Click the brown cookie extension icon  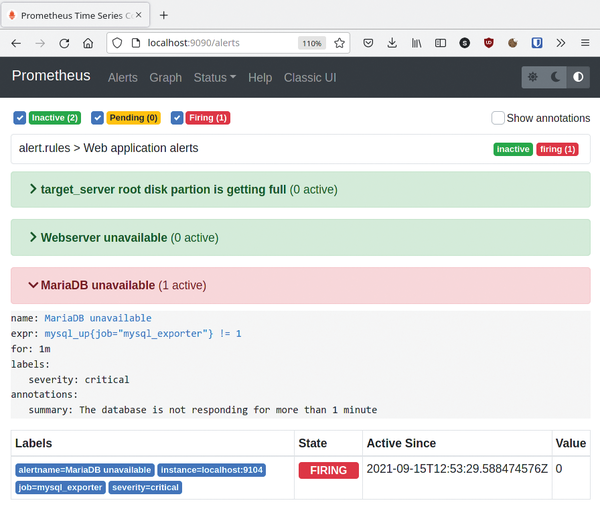513,43
